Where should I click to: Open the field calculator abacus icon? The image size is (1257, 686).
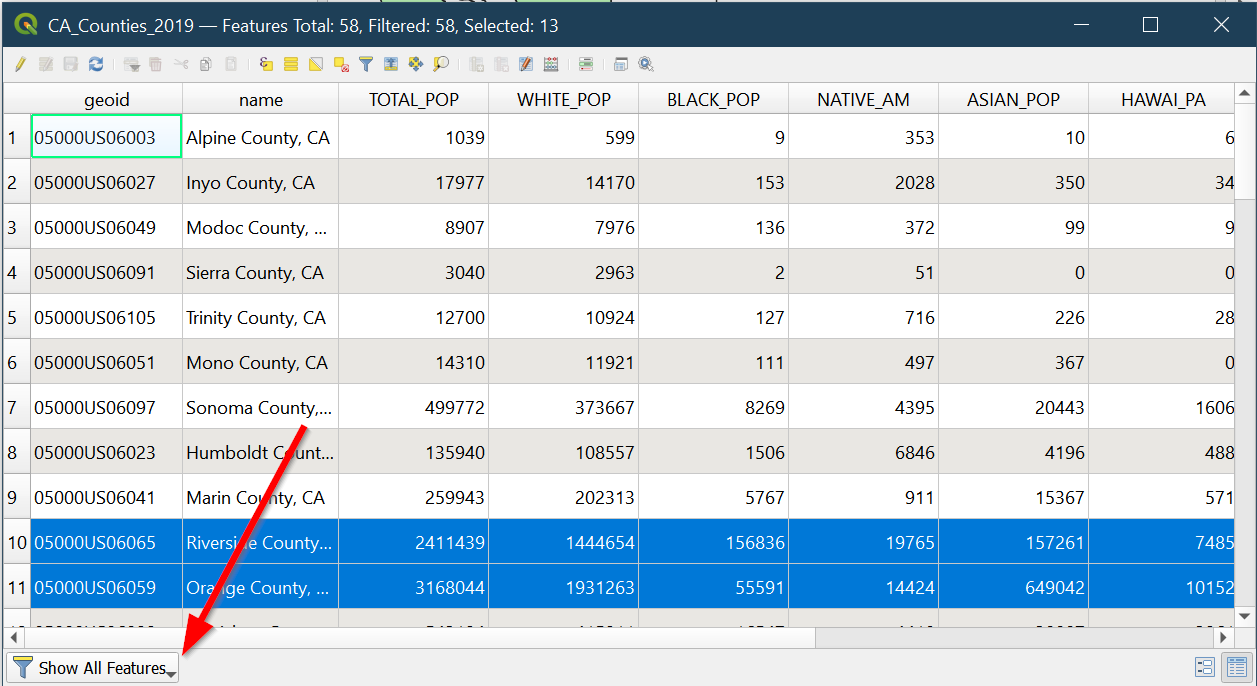[x=551, y=64]
